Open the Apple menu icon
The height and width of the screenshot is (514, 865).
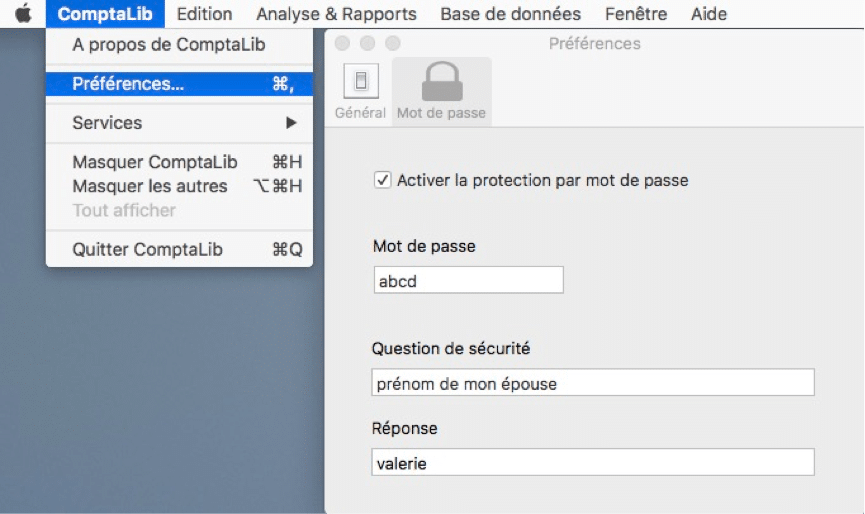[23, 13]
